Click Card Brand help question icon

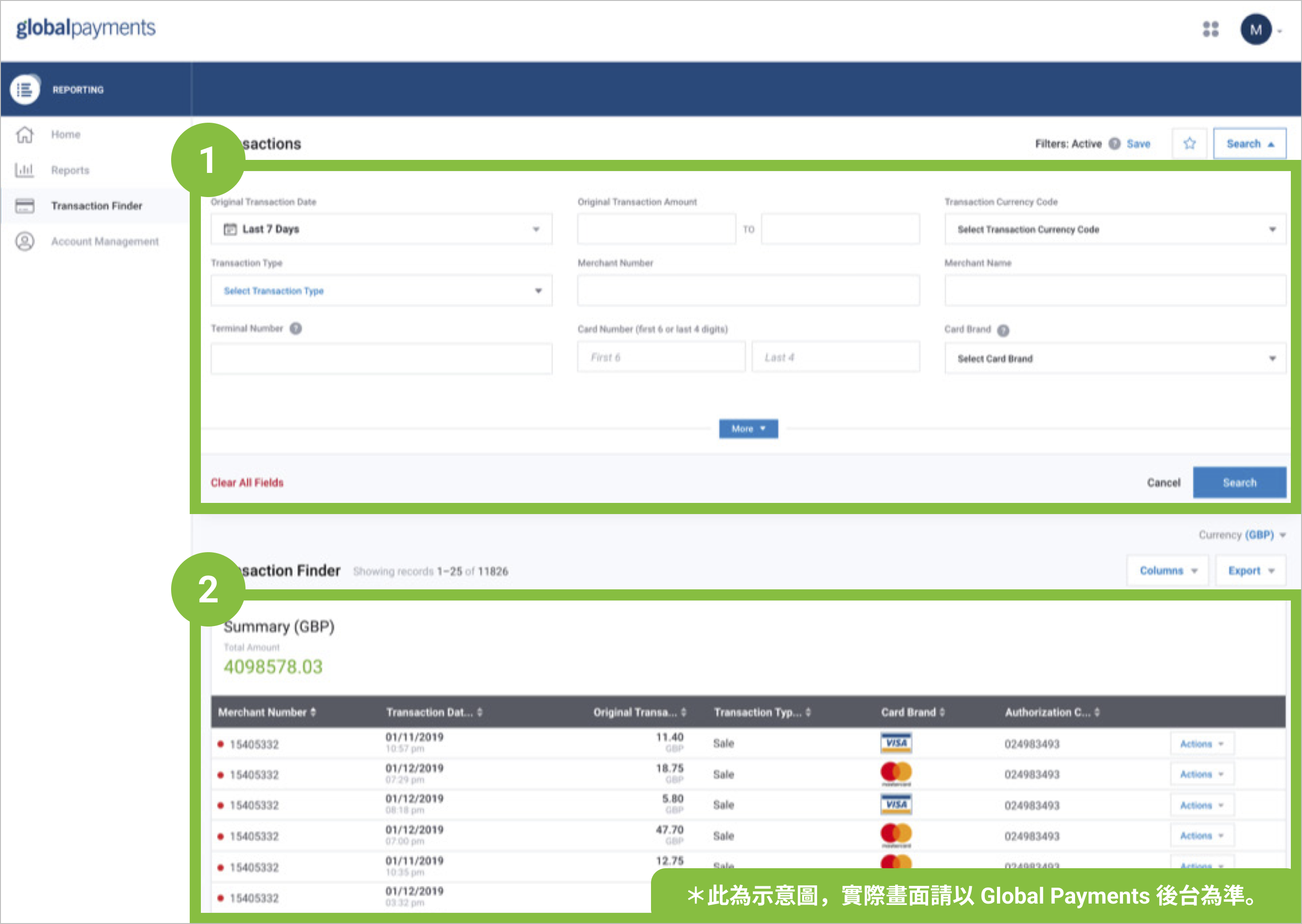[x=1003, y=330]
